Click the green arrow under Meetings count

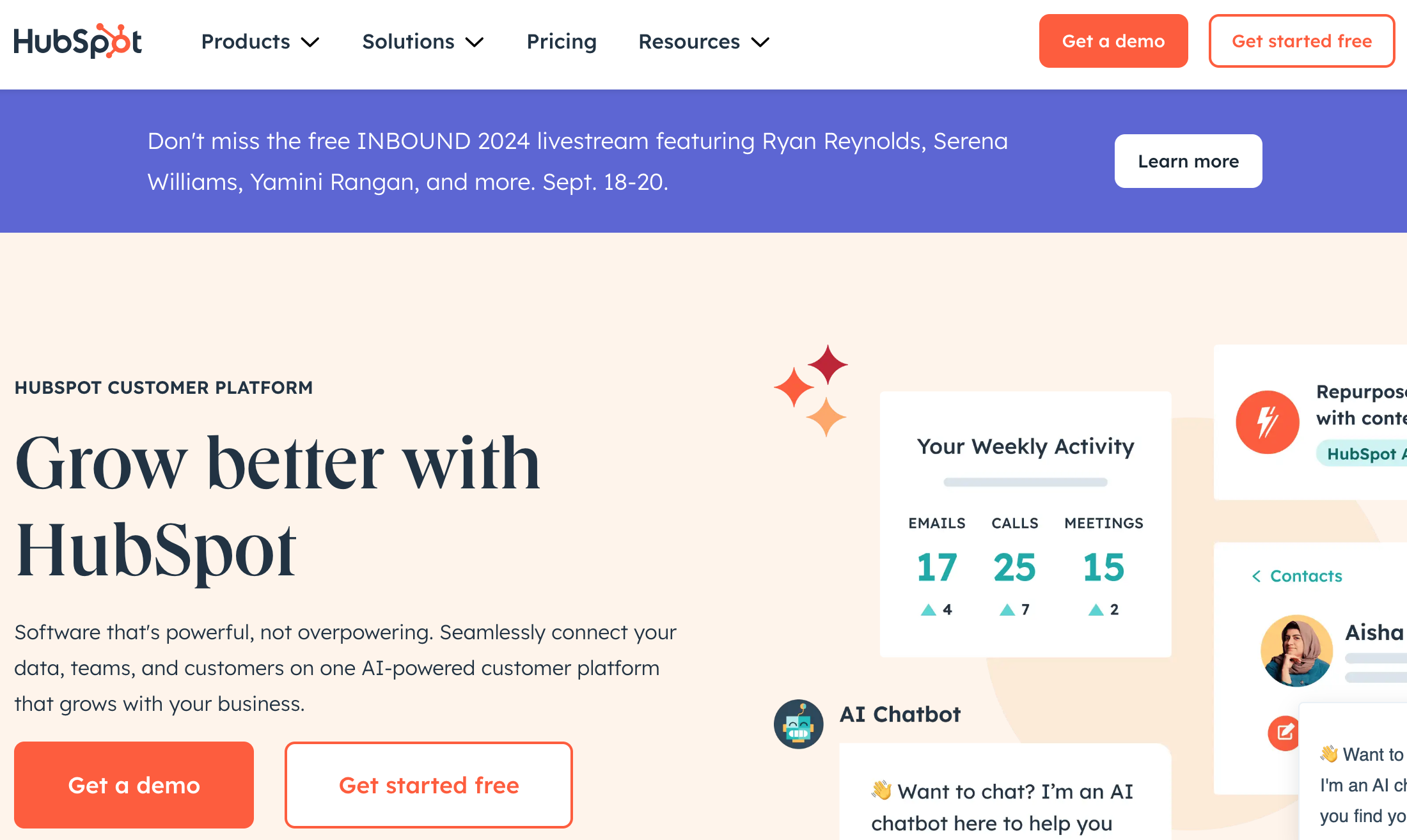[1096, 610]
